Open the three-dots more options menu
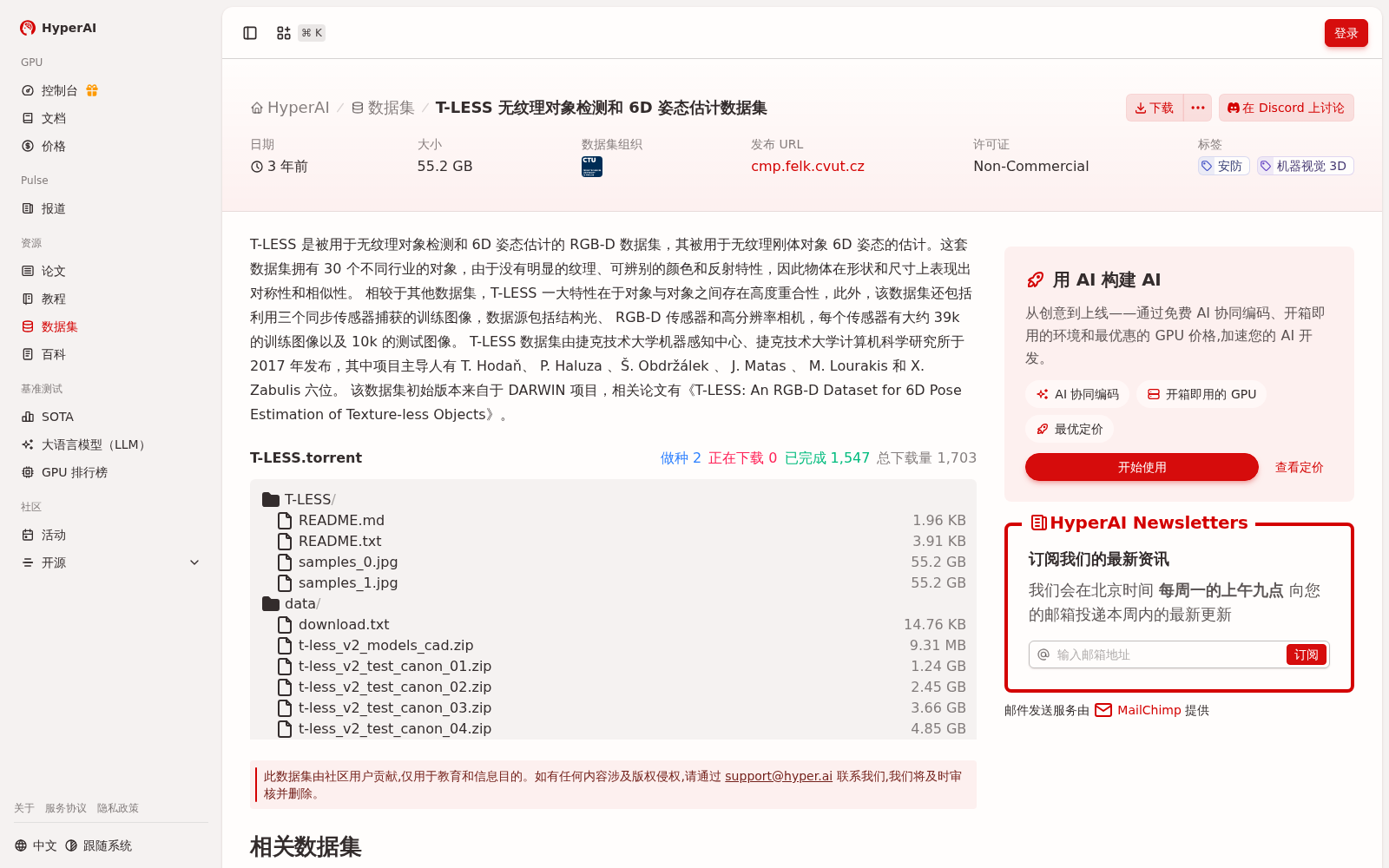 tap(1198, 108)
